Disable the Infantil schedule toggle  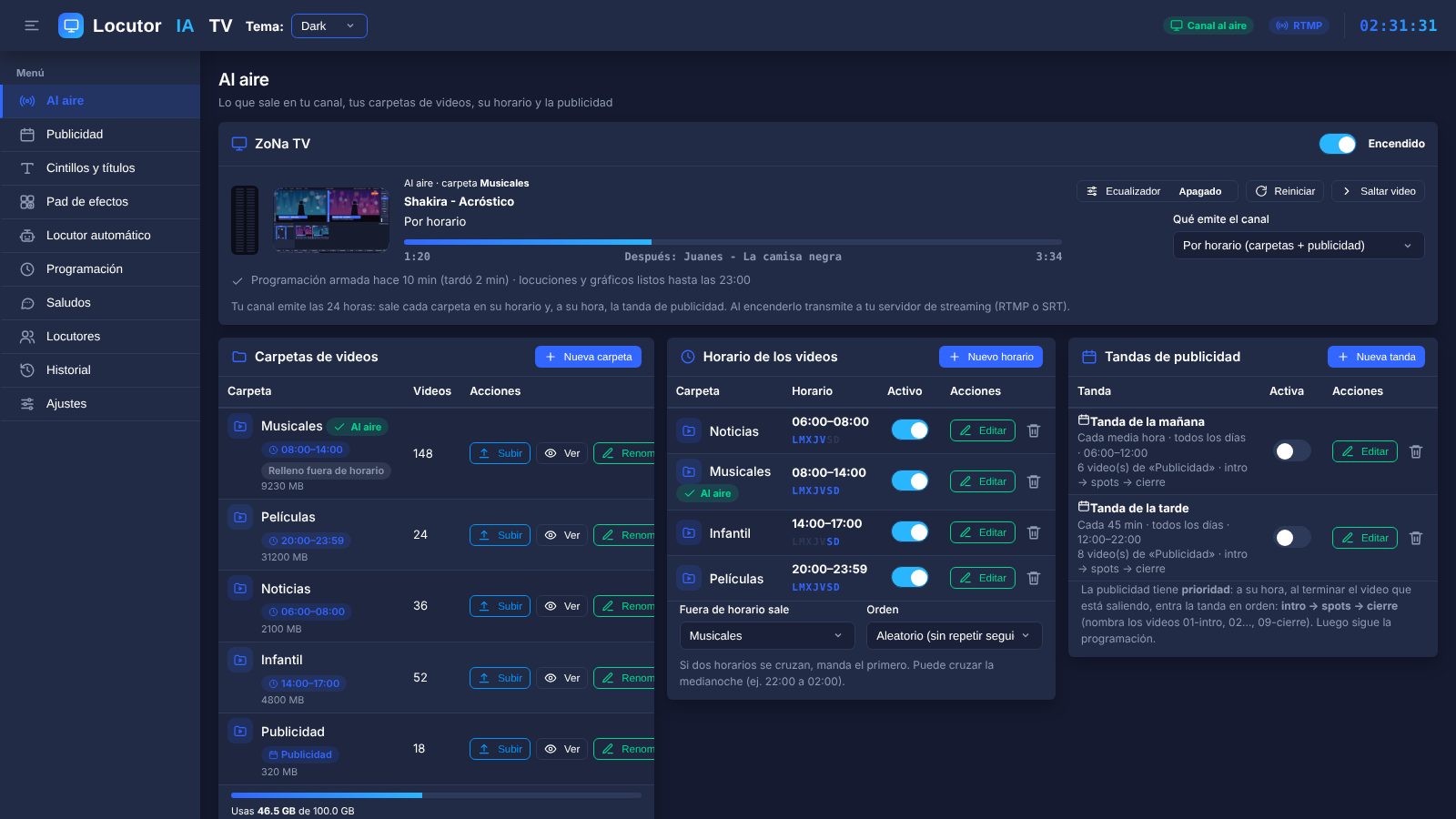(x=910, y=532)
